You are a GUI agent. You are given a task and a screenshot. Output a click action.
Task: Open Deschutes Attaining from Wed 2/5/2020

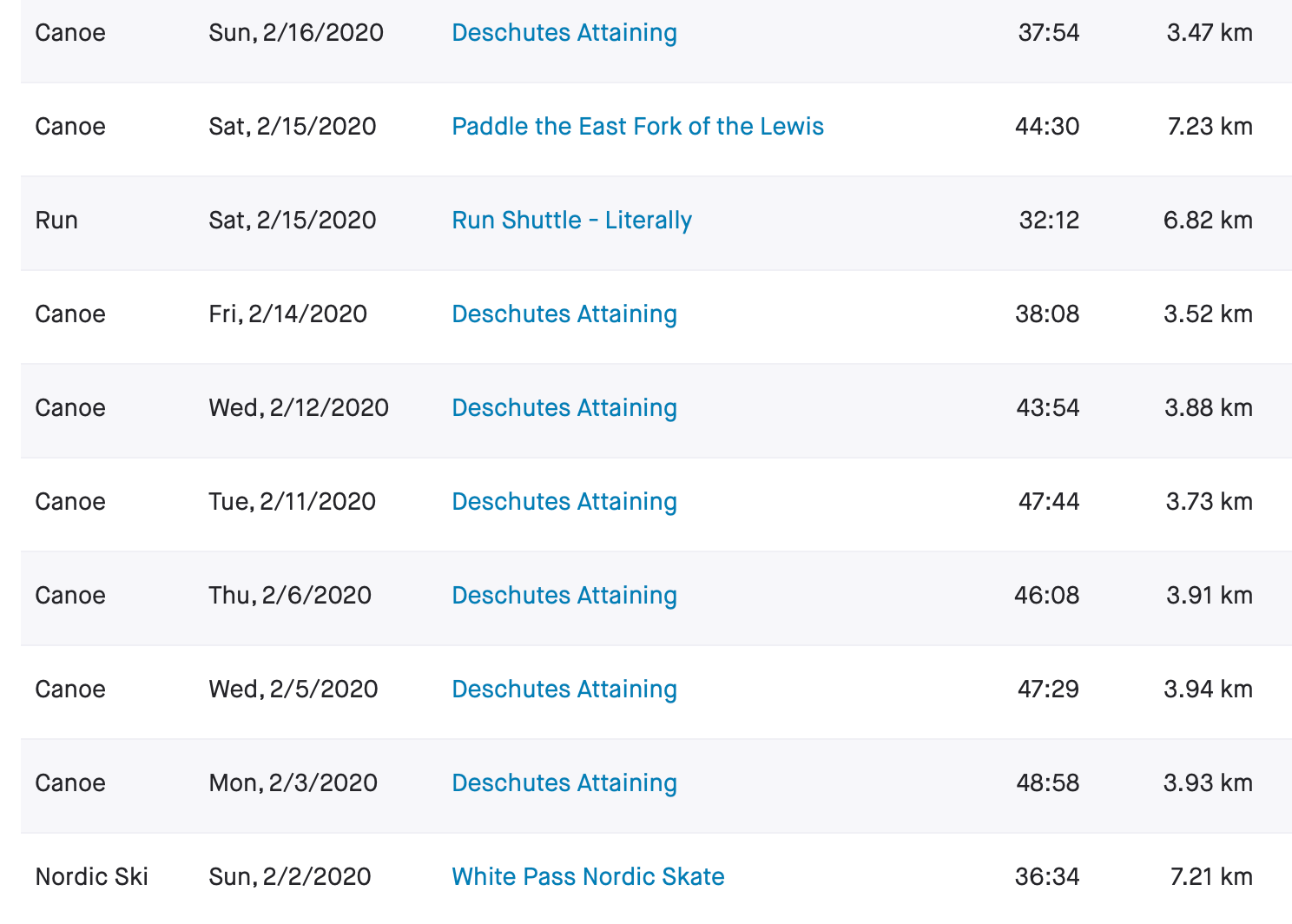coord(564,690)
